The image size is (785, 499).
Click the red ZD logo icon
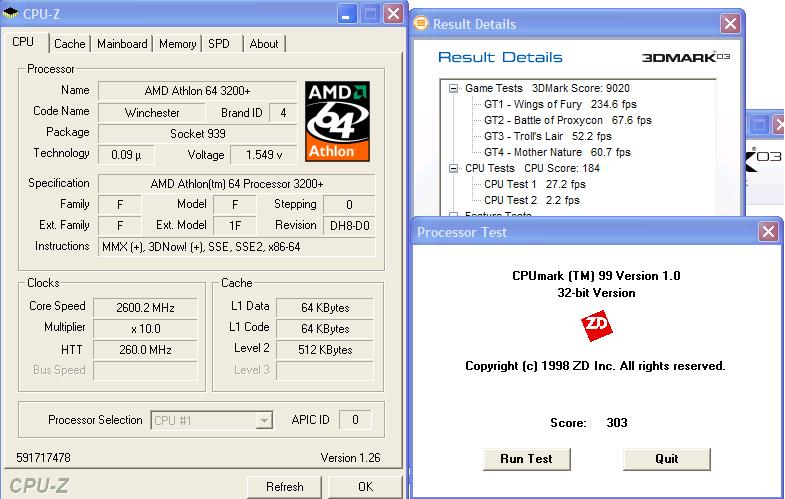(x=596, y=326)
